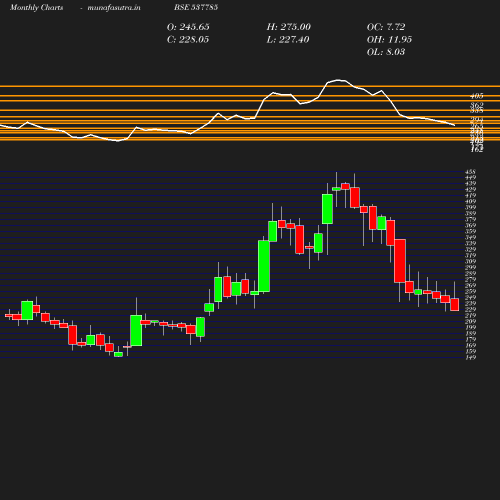The image size is (500, 500).
Task: Select the close value 'C: 228.05'
Action: click(188, 40)
